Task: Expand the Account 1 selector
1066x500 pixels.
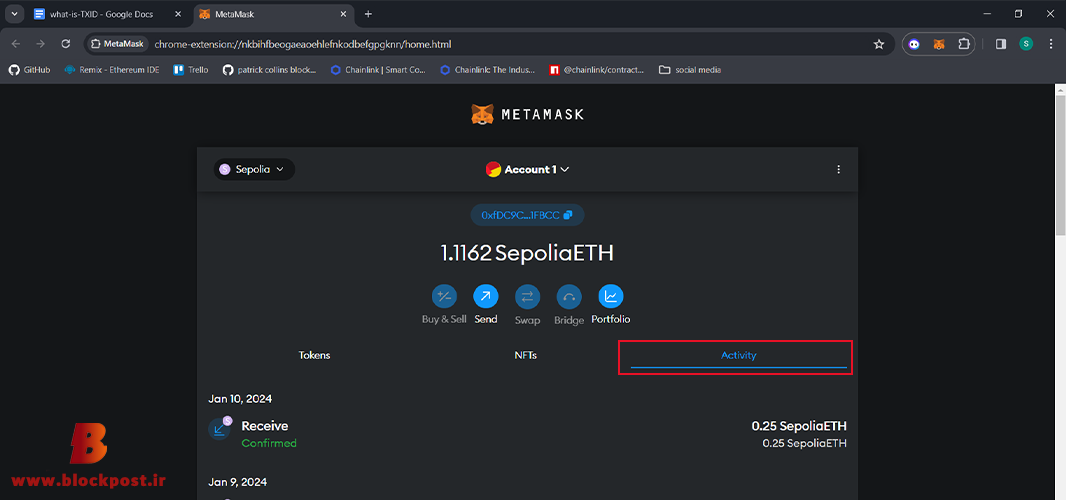Action: coord(528,169)
